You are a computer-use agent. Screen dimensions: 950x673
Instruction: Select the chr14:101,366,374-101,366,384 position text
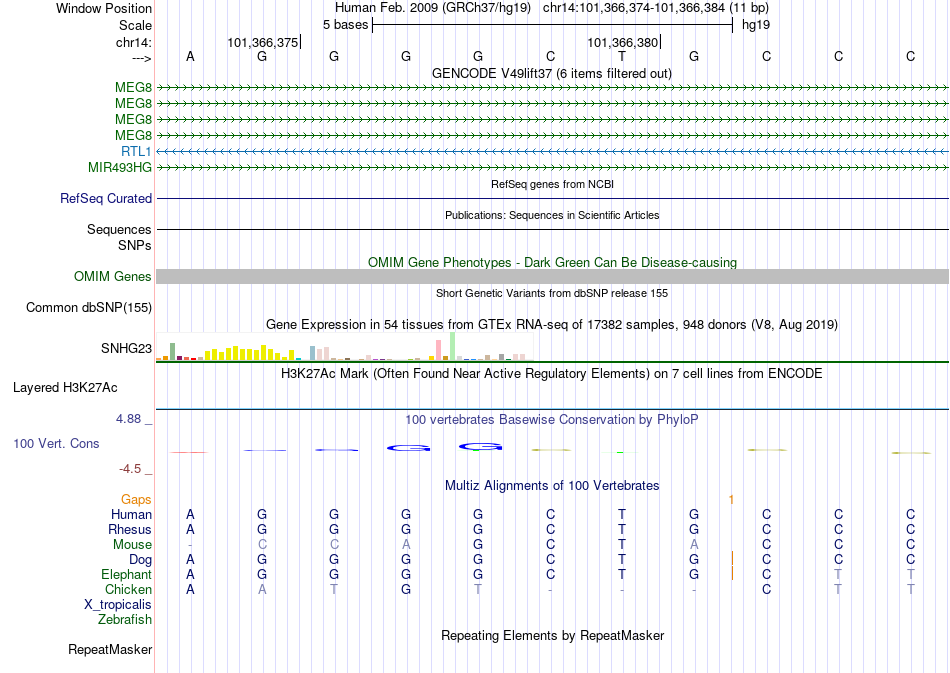[x=656, y=8]
